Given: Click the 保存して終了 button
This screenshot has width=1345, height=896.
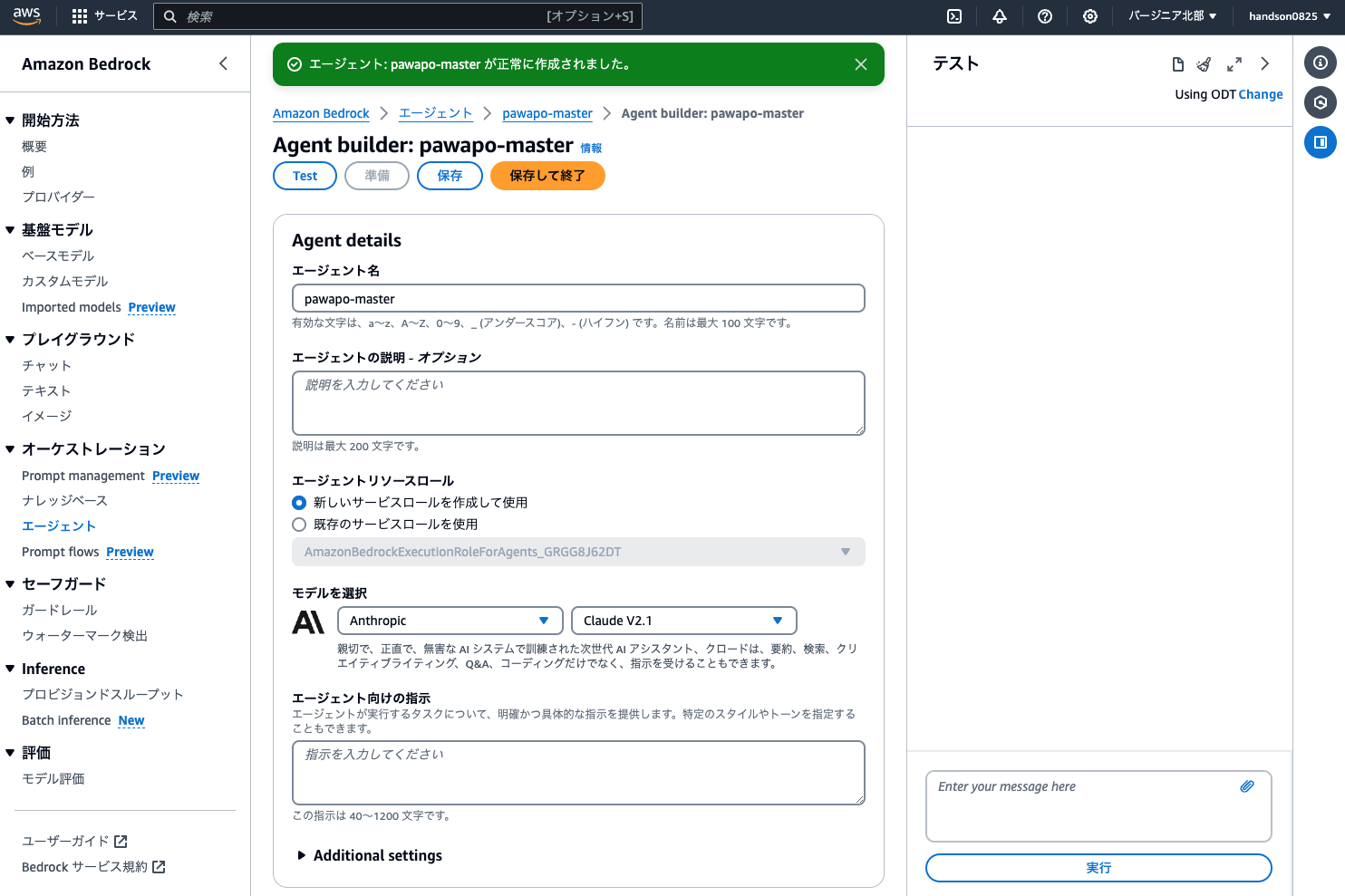Looking at the screenshot, I should click(x=547, y=176).
